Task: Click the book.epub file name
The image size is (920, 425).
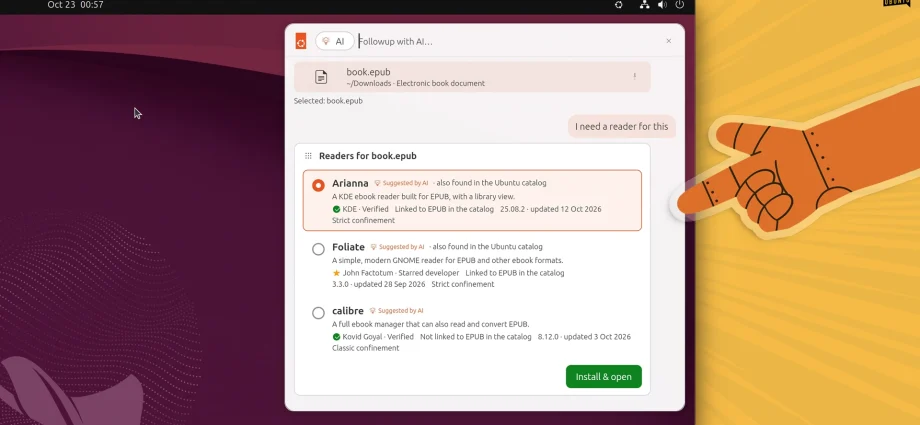Action: [x=368, y=72]
